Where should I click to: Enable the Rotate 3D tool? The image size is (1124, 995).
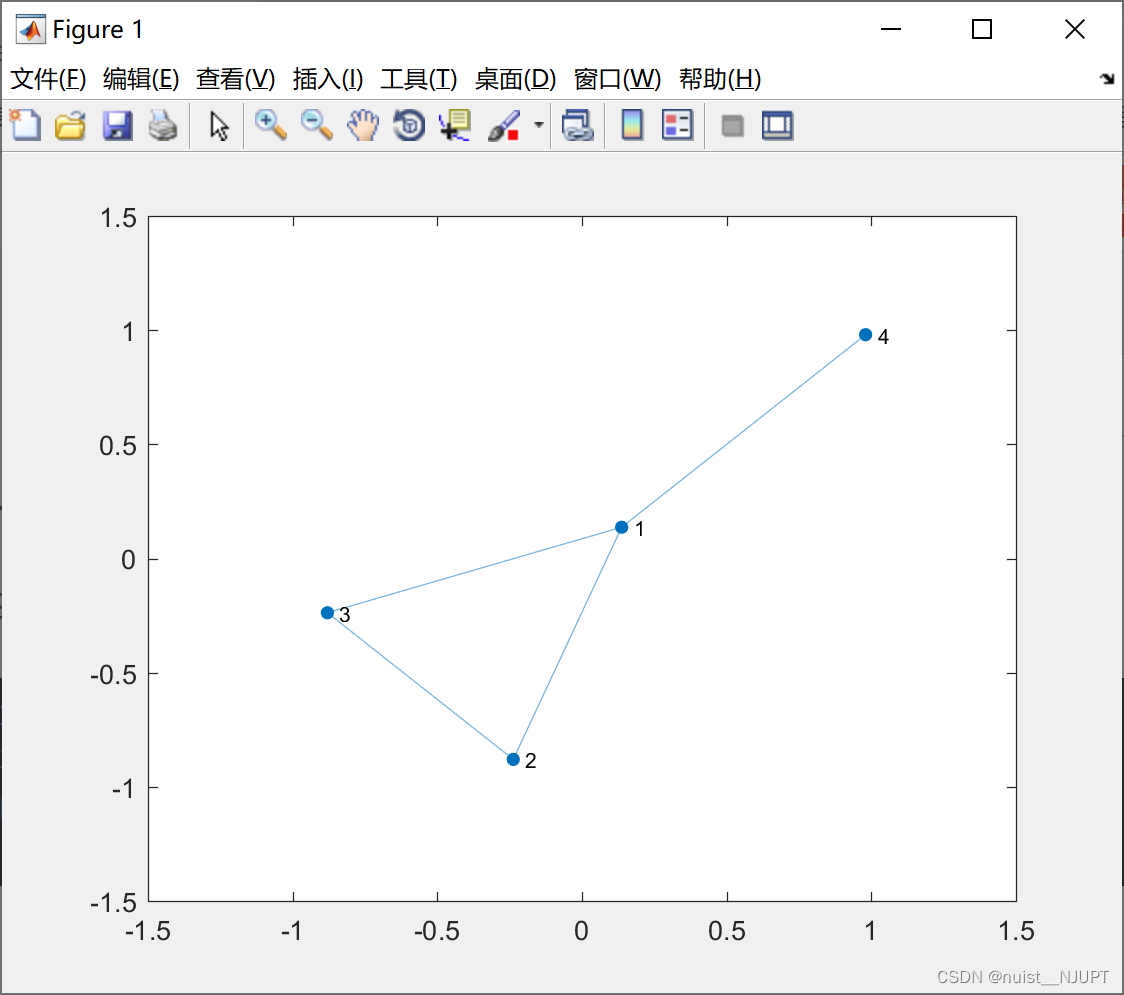click(x=409, y=125)
